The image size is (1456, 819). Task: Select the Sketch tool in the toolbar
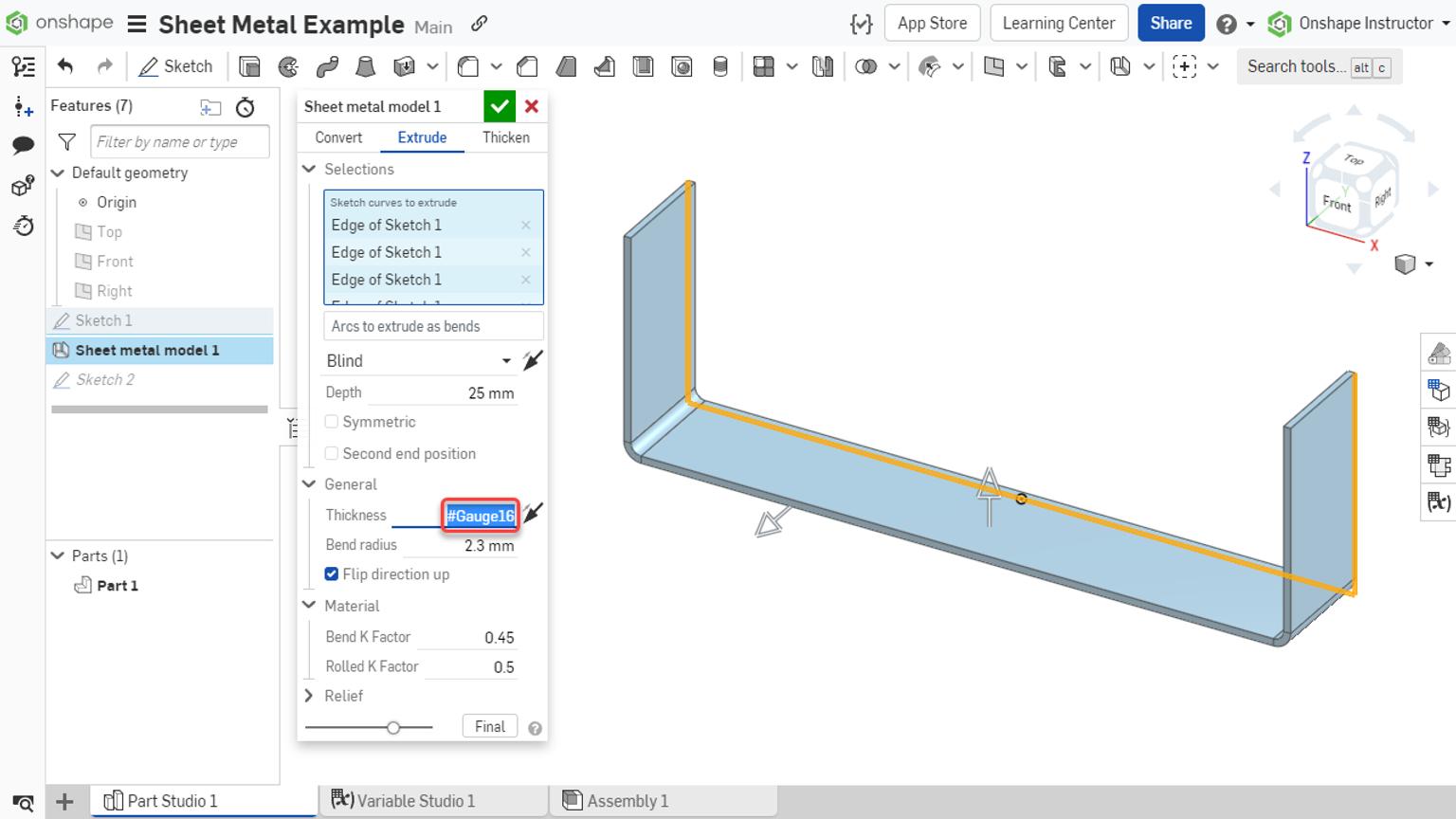click(x=175, y=66)
